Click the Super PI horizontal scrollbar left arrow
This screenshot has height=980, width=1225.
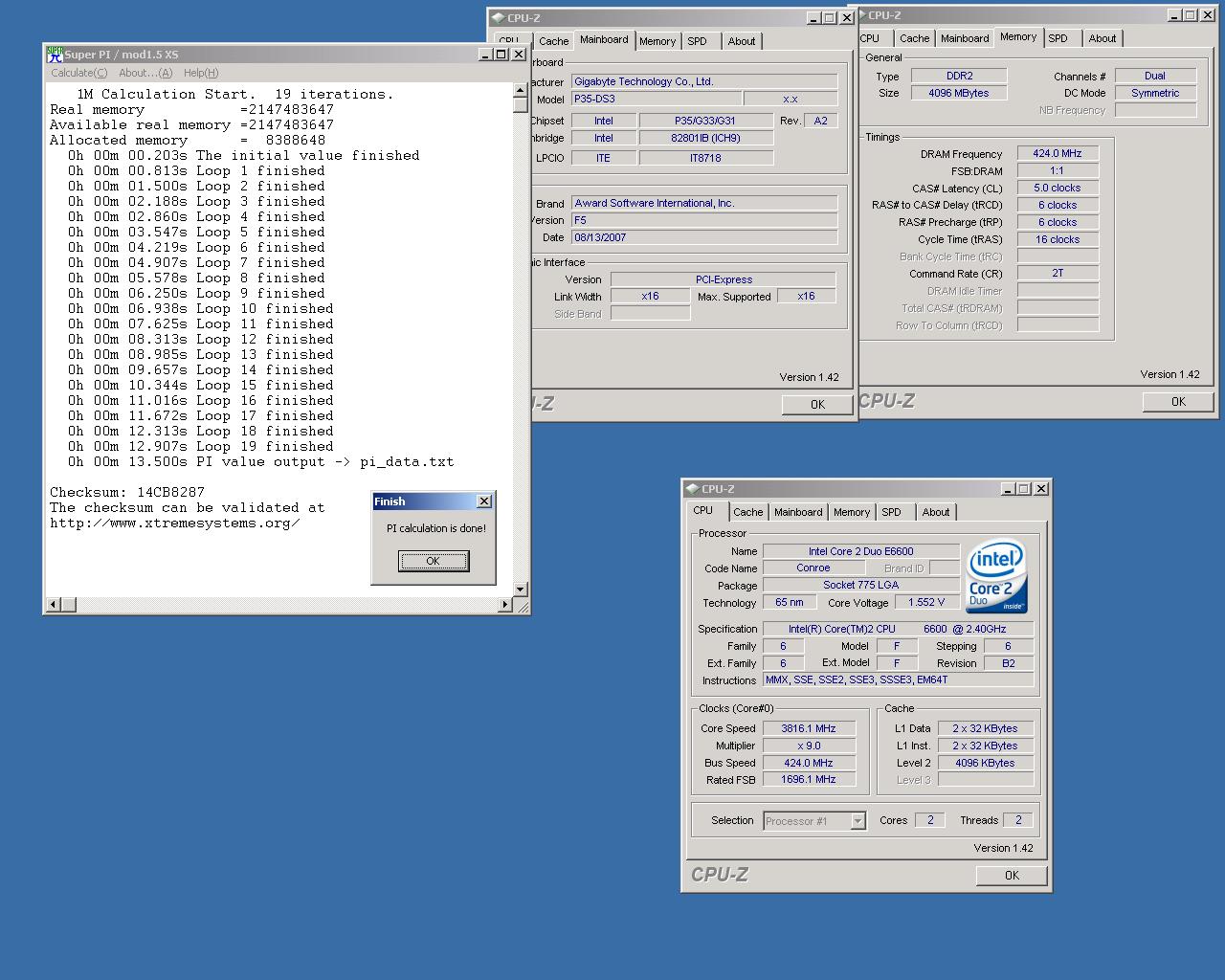[x=54, y=604]
